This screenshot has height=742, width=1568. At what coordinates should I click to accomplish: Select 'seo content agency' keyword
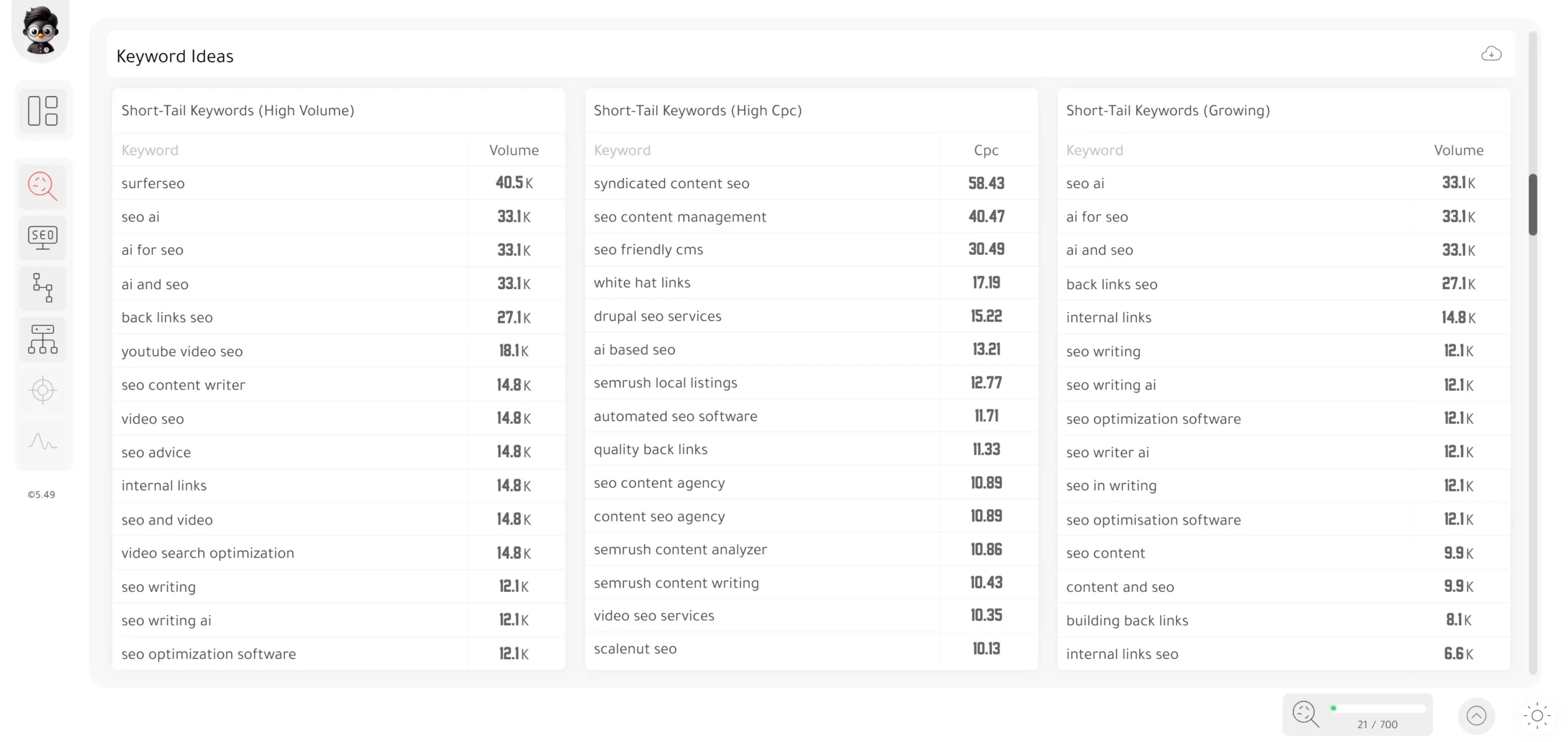click(x=659, y=483)
